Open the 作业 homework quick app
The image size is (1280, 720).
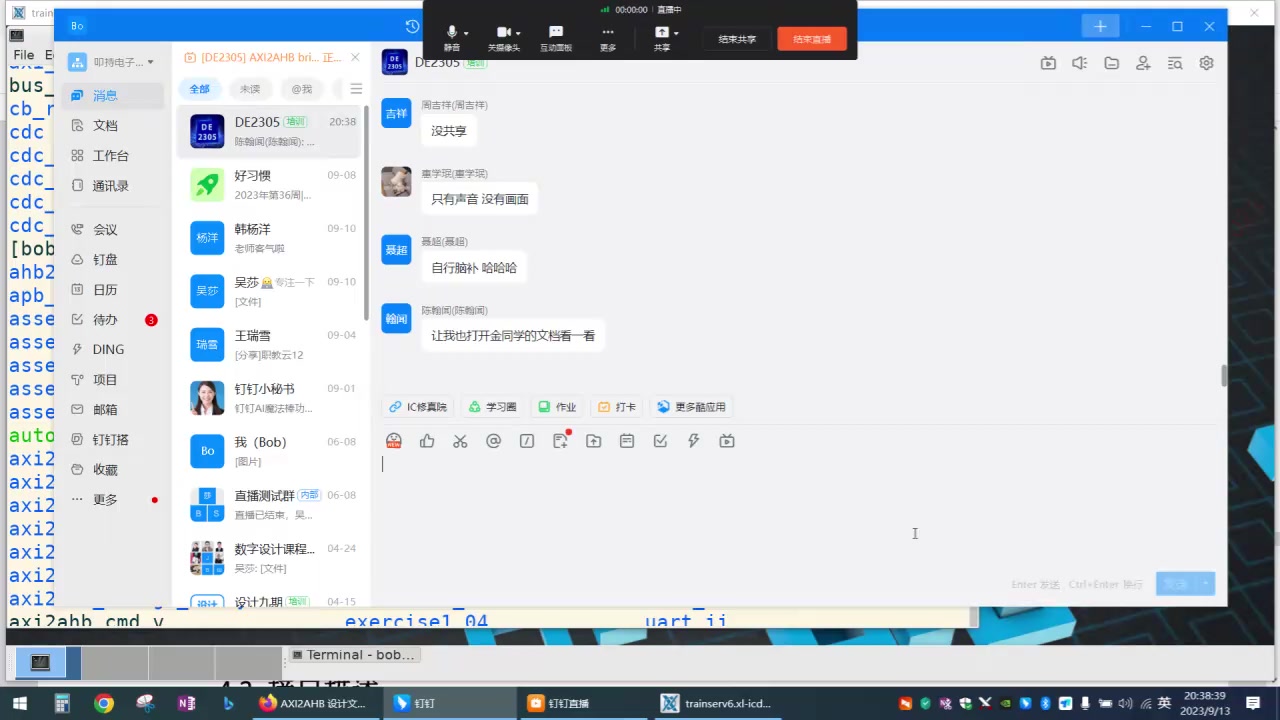[x=557, y=407]
